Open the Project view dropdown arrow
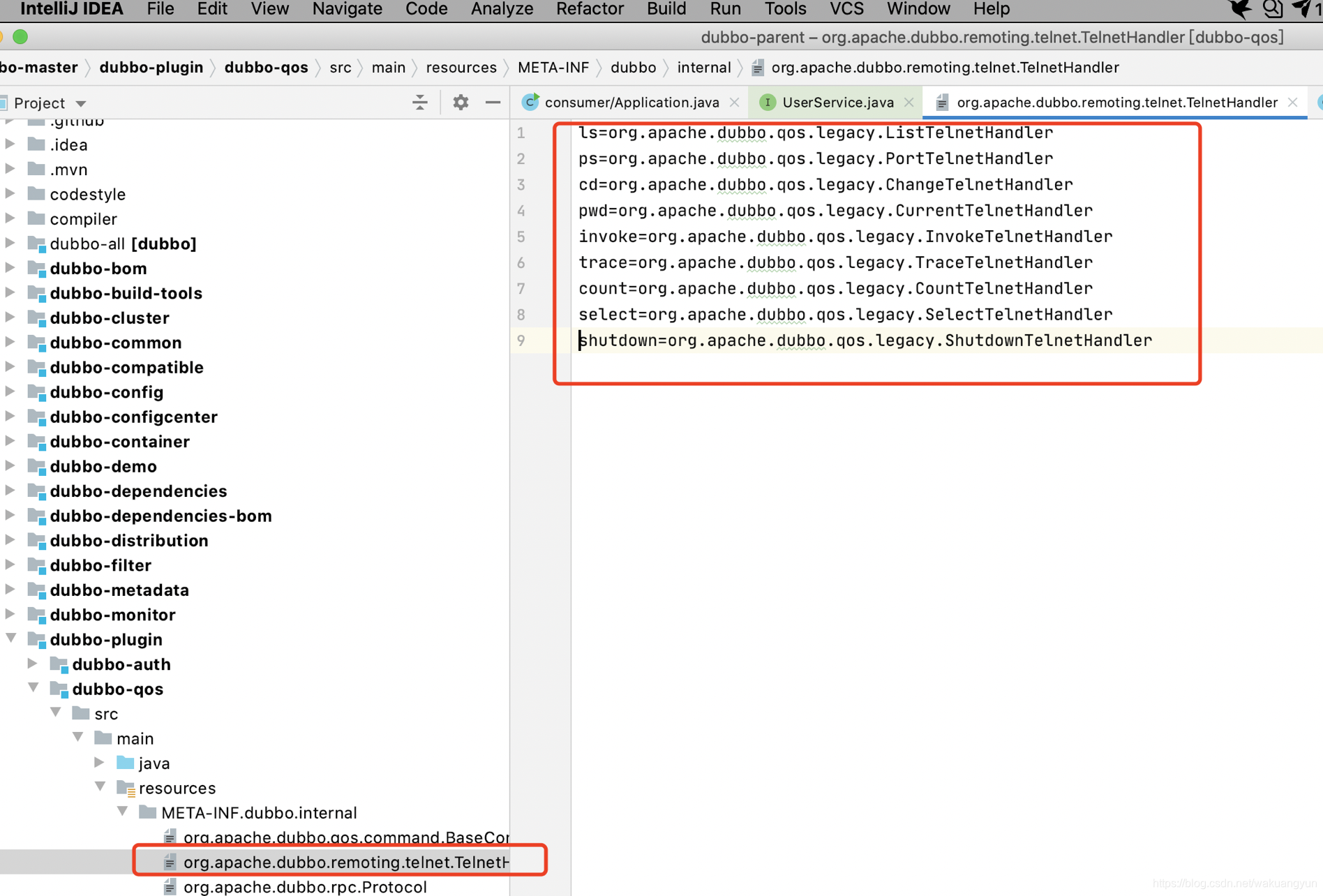 (81, 103)
